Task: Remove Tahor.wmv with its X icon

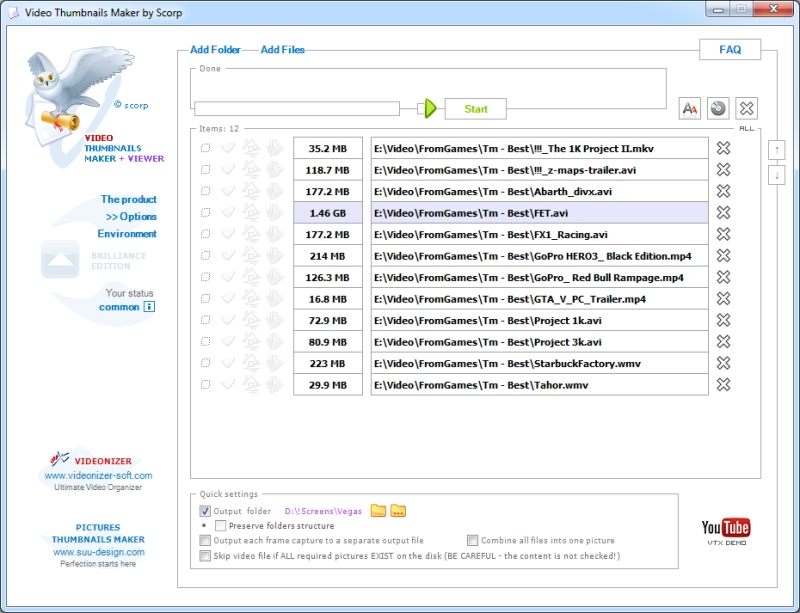Action: coord(723,384)
